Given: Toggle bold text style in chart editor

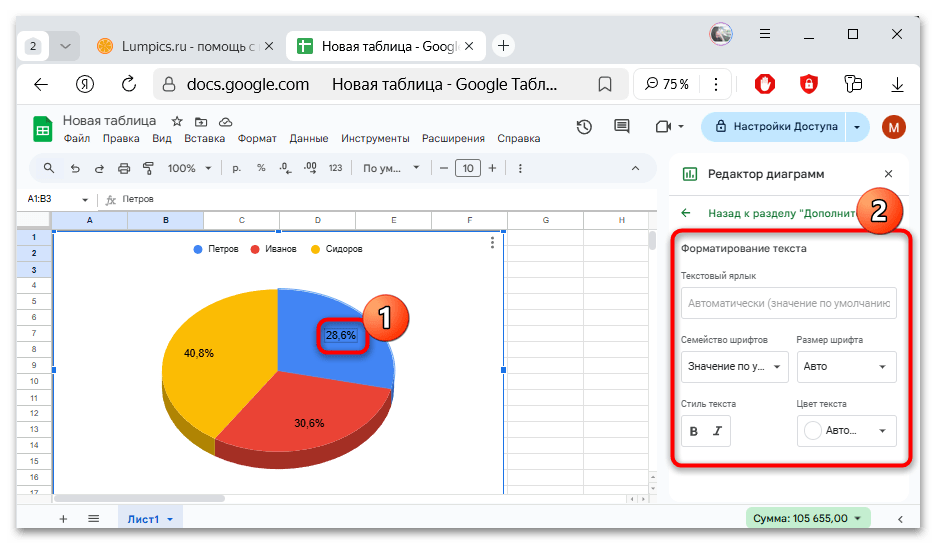Looking at the screenshot, I should (694, 431).
